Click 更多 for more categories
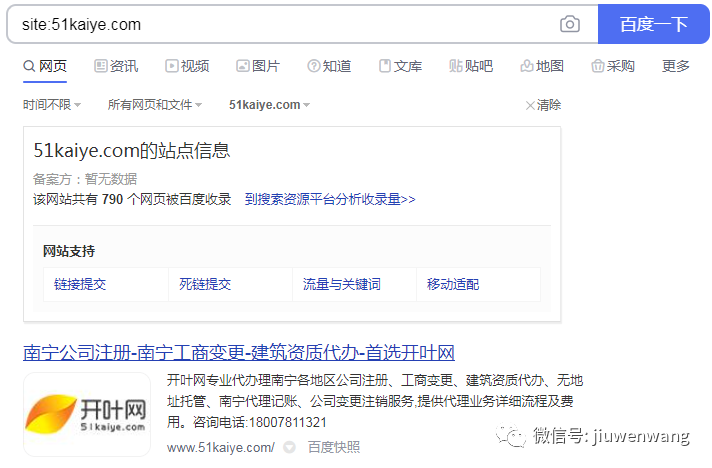 pyautogui.click(x=676, y=66)
